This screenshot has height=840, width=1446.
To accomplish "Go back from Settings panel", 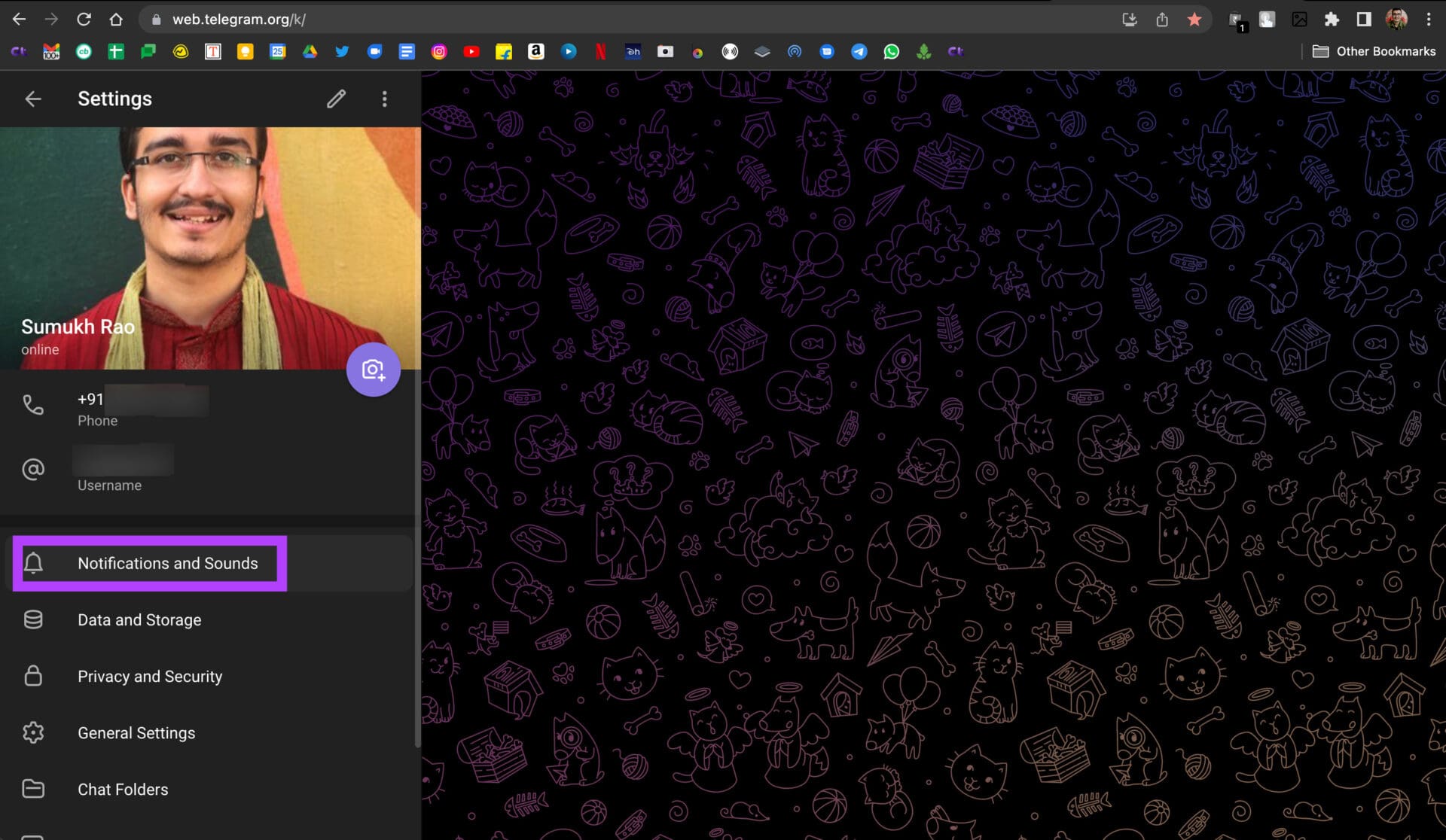I will (33, 99).
